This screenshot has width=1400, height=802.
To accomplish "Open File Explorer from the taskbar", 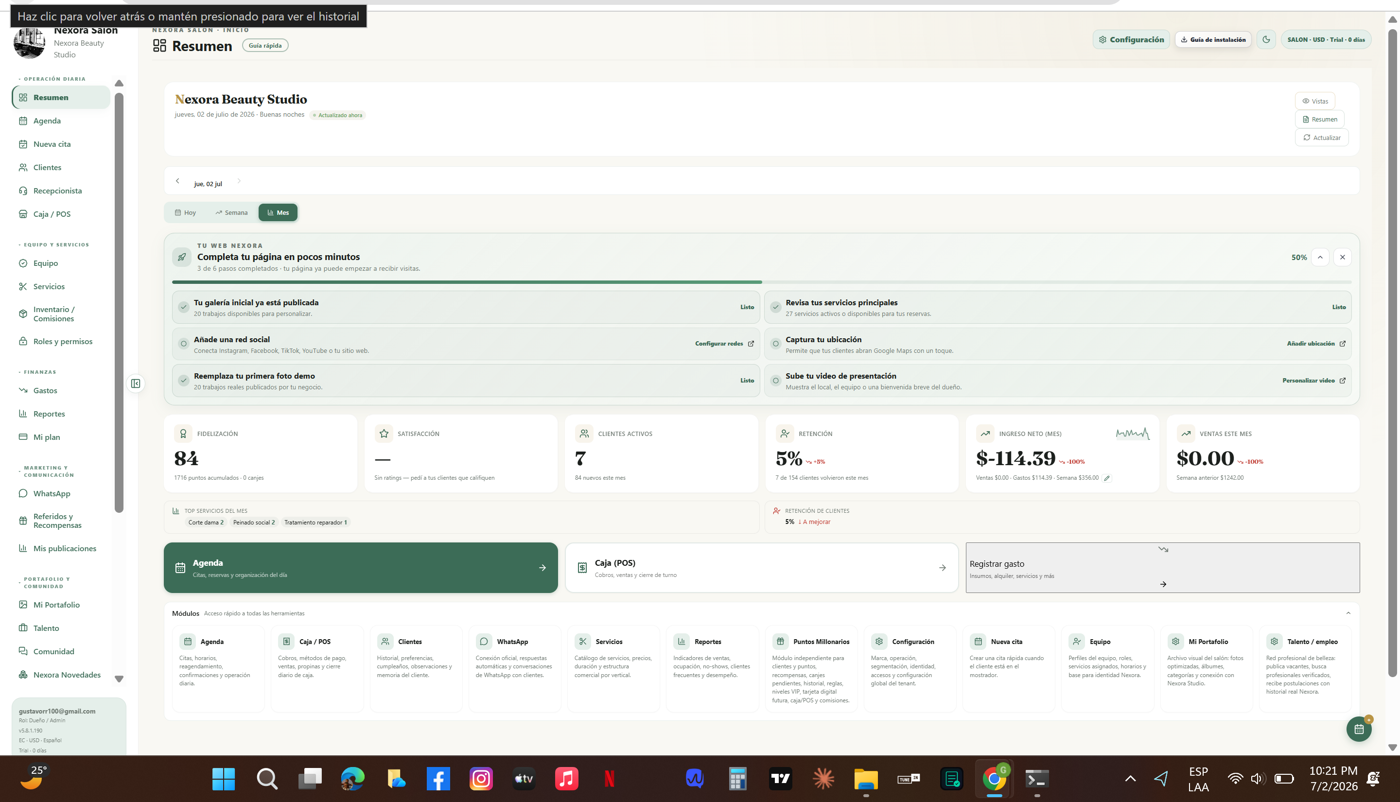I will coord(866,779).
